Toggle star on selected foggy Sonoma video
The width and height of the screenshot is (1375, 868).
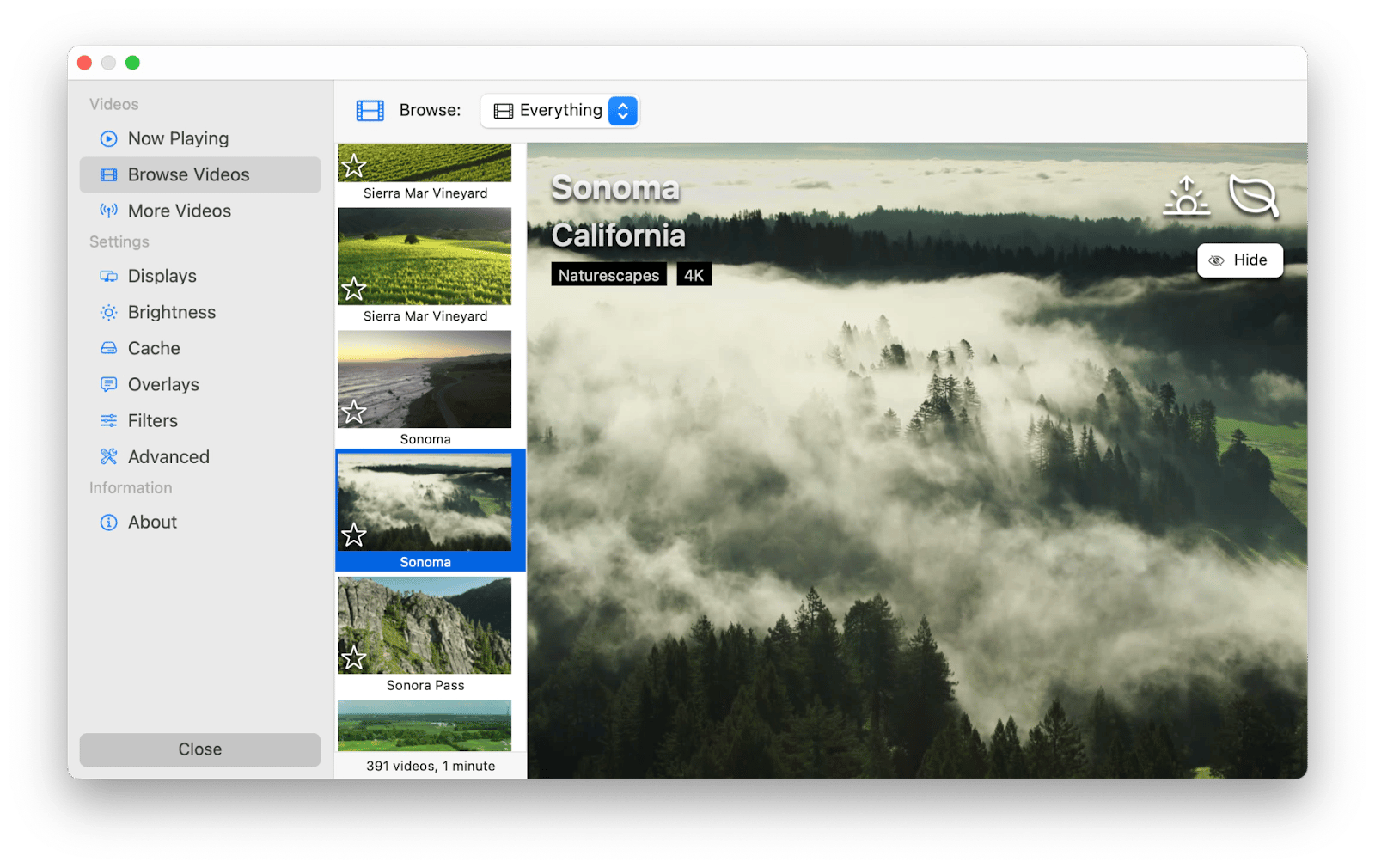pyautogui.click(x=353, y=535)
